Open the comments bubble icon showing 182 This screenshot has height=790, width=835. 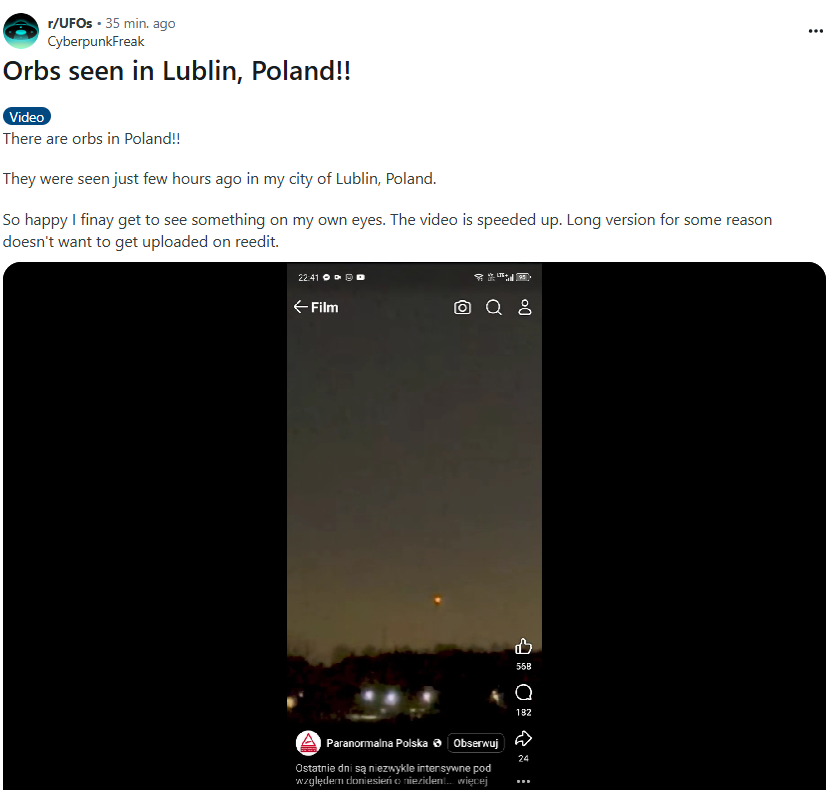click(x=523, y=693)
